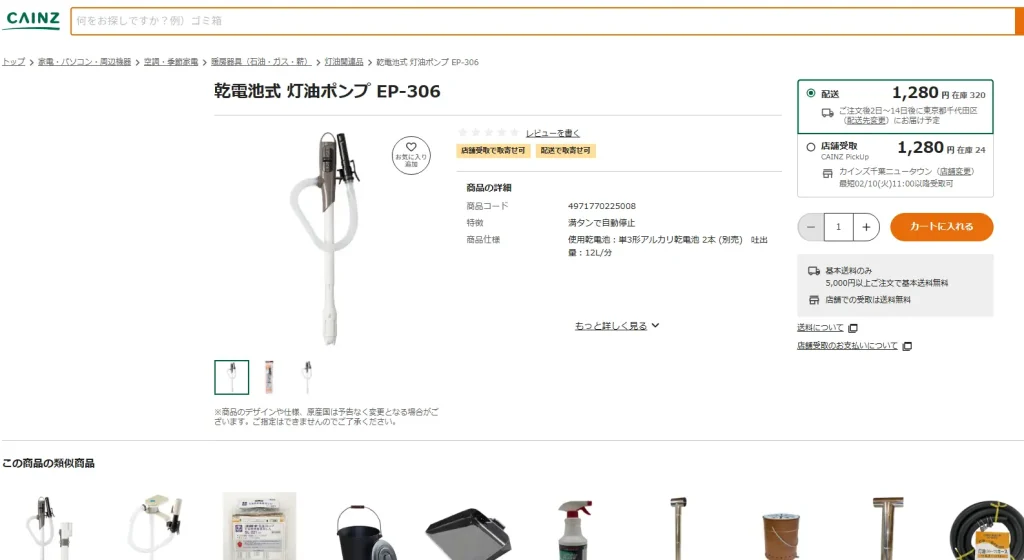Select the second product thumbnail image
This screenshot has width=1024, height=560.
pyautogui.click(x=269, y=377)
